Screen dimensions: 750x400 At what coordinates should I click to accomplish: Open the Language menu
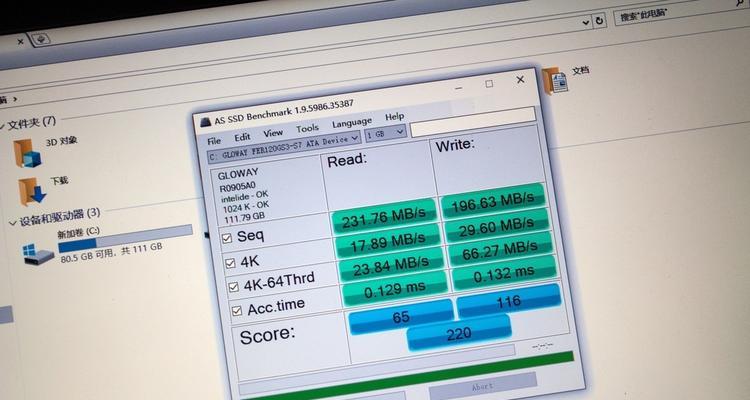click(352, 123)
